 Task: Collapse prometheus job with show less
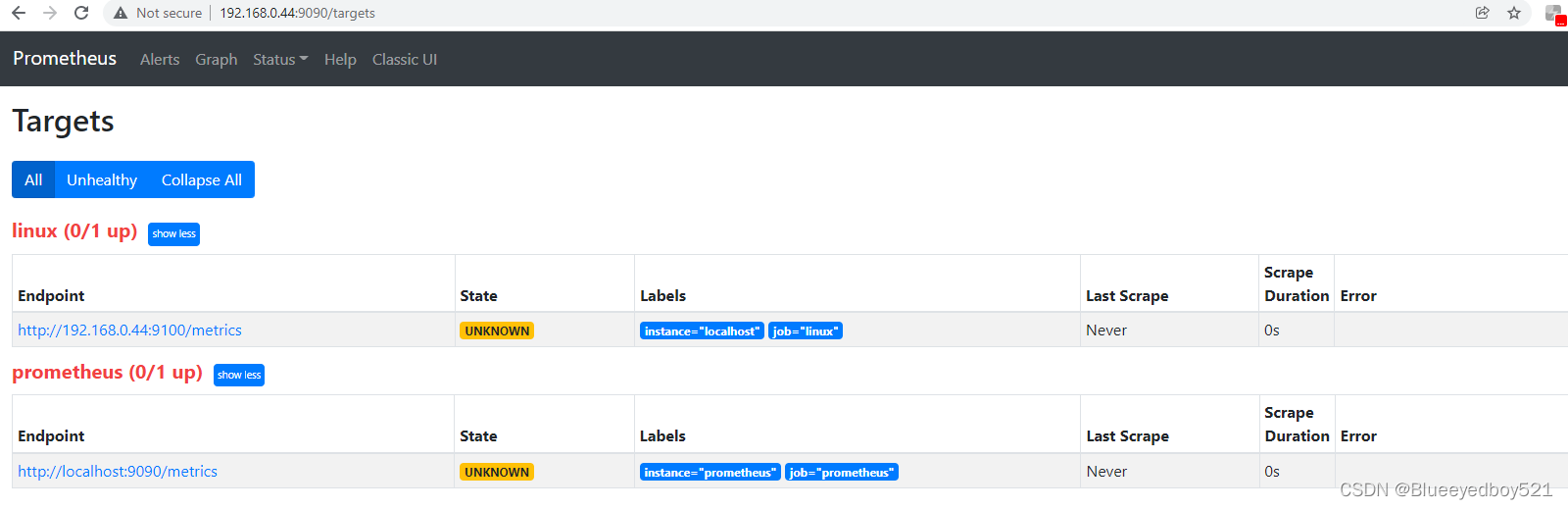(x=239, y=375)
